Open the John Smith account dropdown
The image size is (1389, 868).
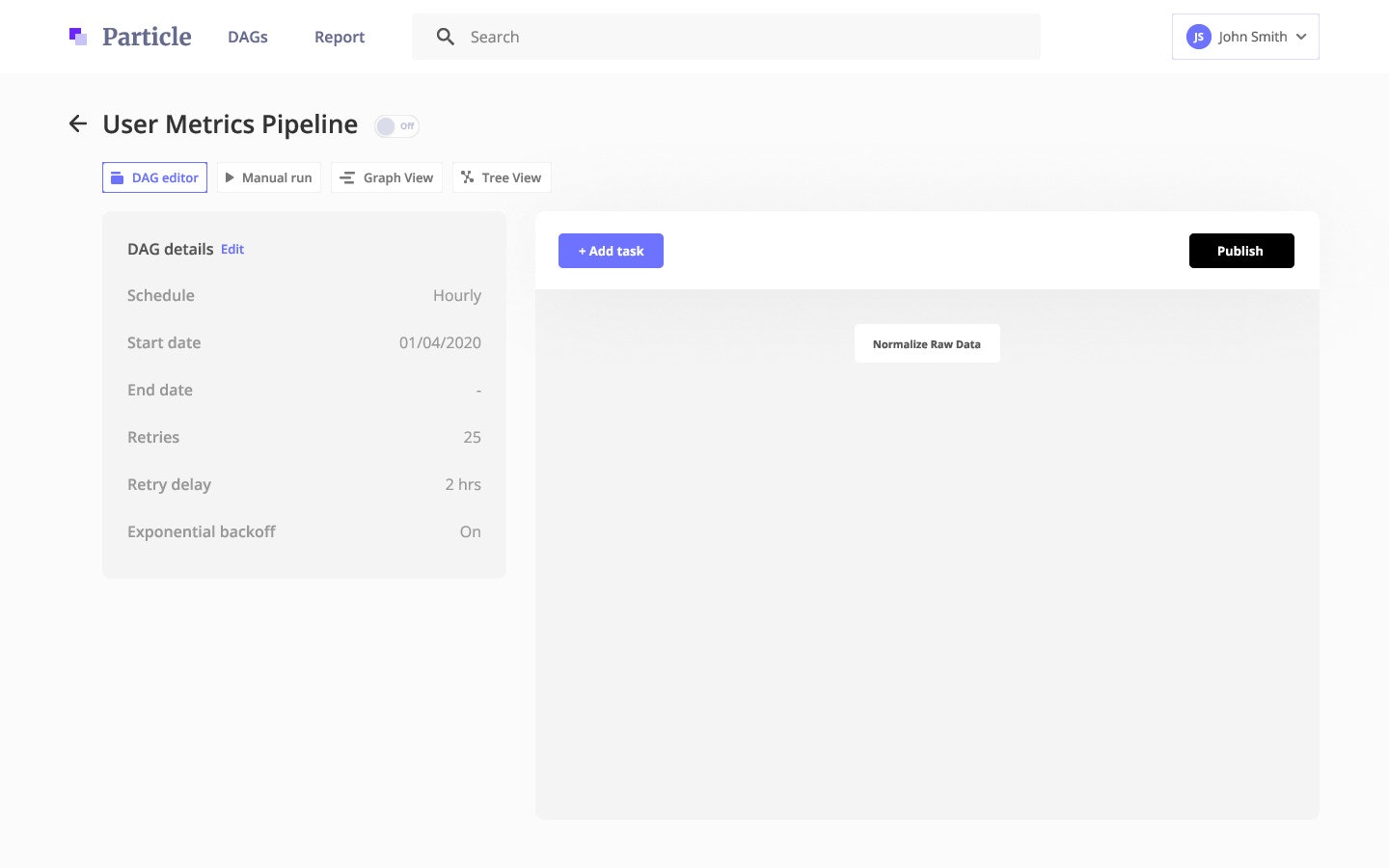[x=1244, y=37]
